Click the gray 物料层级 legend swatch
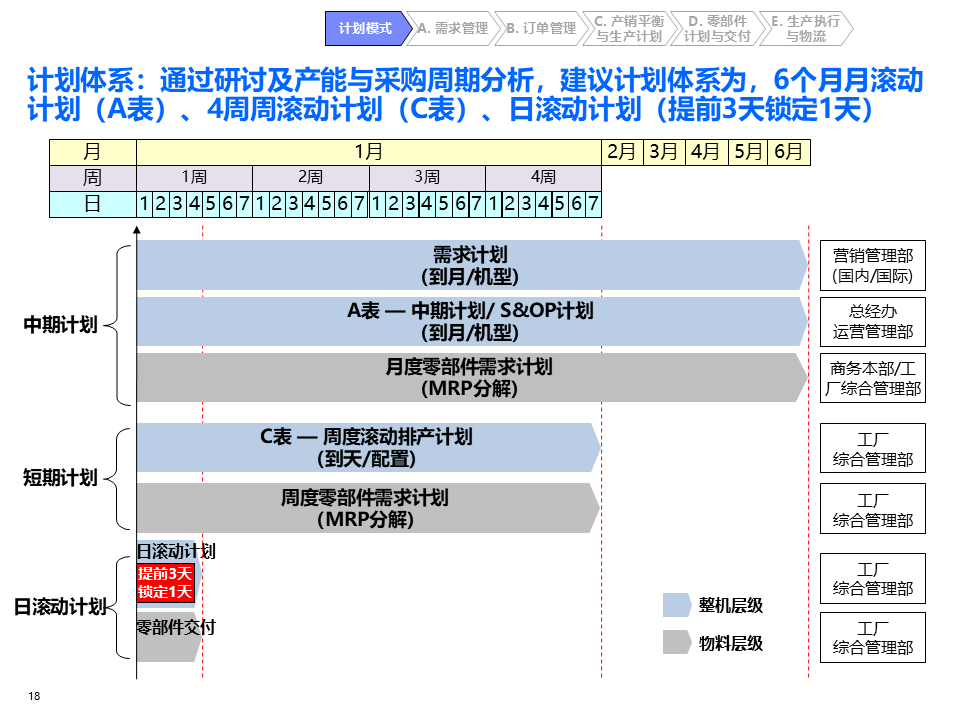 click(x=677, y=643)
